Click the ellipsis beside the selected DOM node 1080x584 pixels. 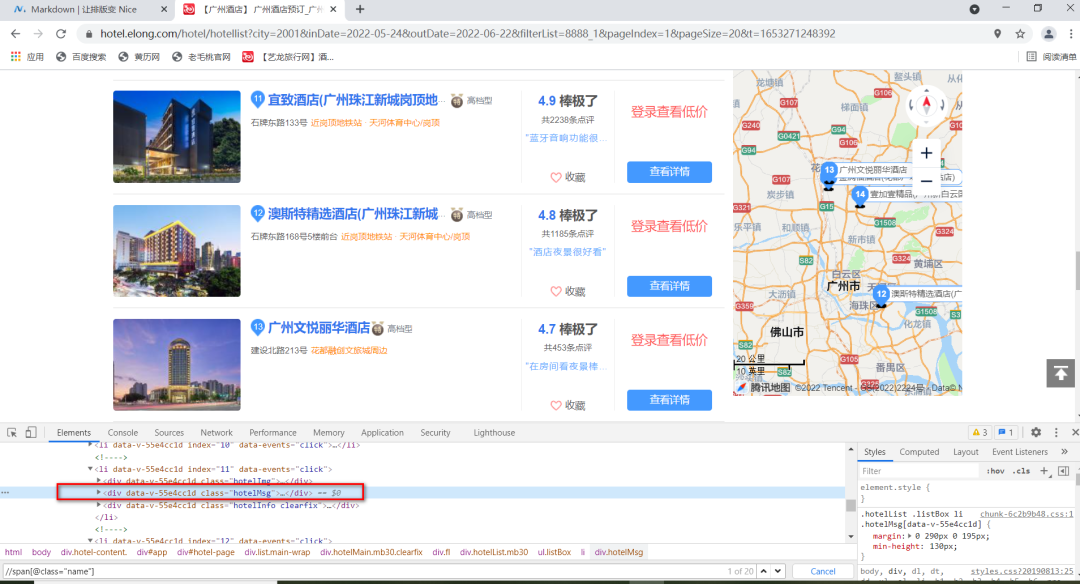point(6,493)
